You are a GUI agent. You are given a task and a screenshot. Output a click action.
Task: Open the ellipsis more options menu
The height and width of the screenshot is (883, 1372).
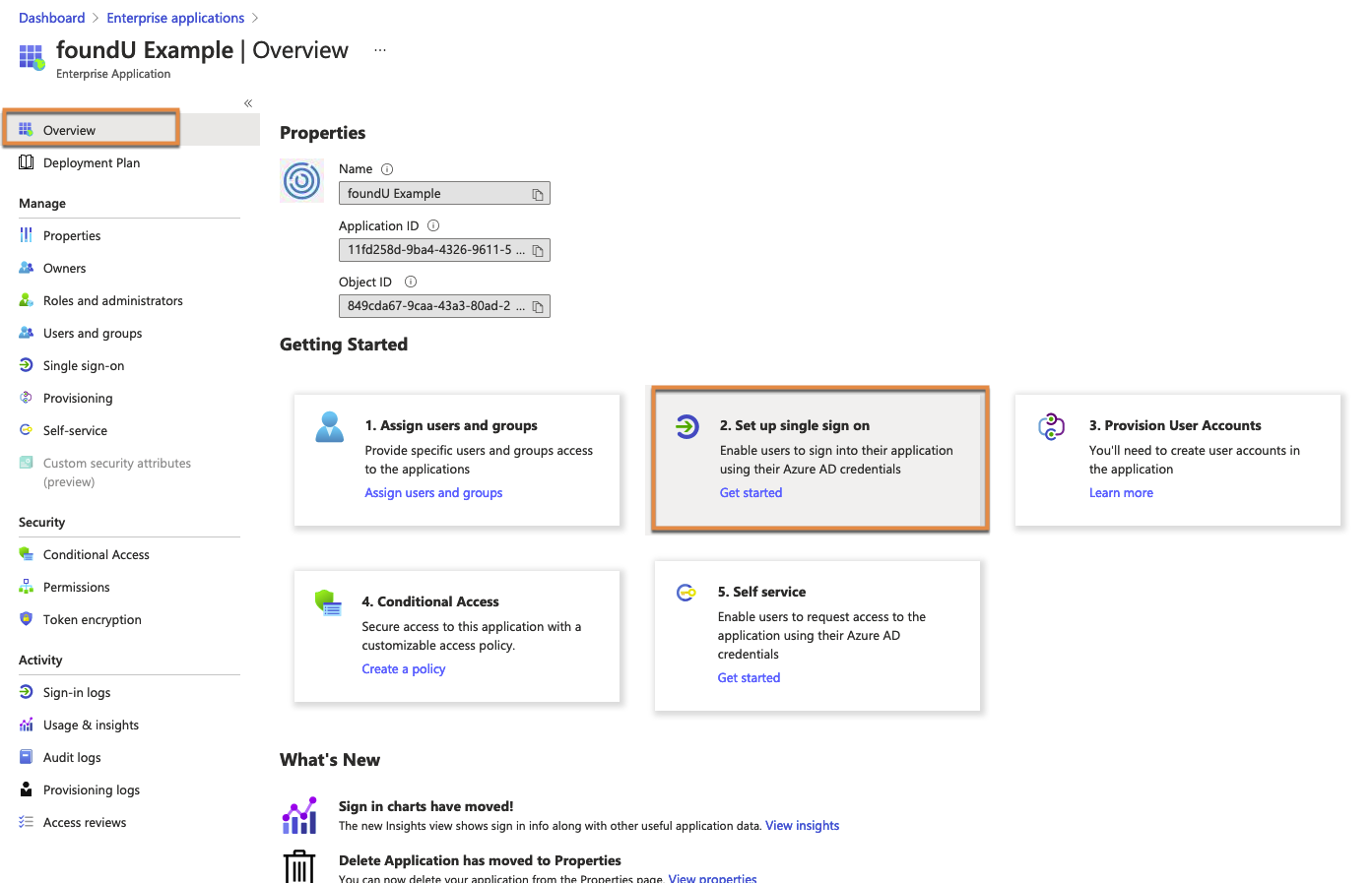pyautogui.click(x=380, y=50)
